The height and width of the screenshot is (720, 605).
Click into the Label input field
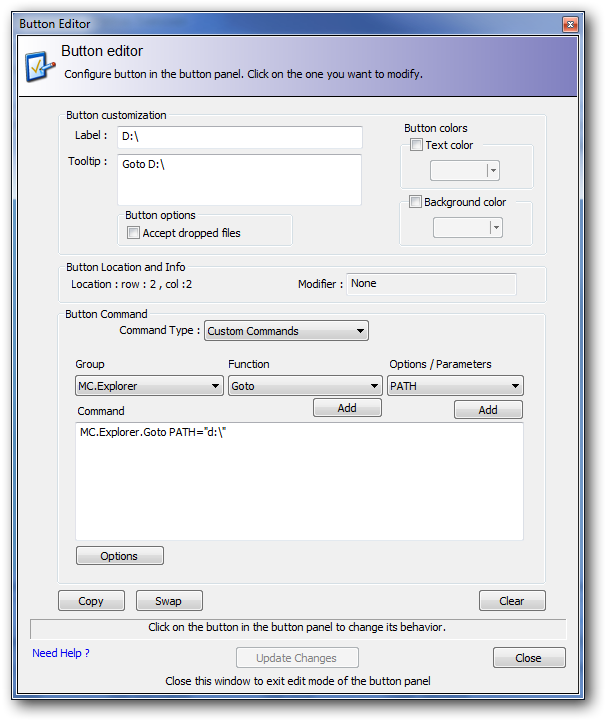coord(240,137)
